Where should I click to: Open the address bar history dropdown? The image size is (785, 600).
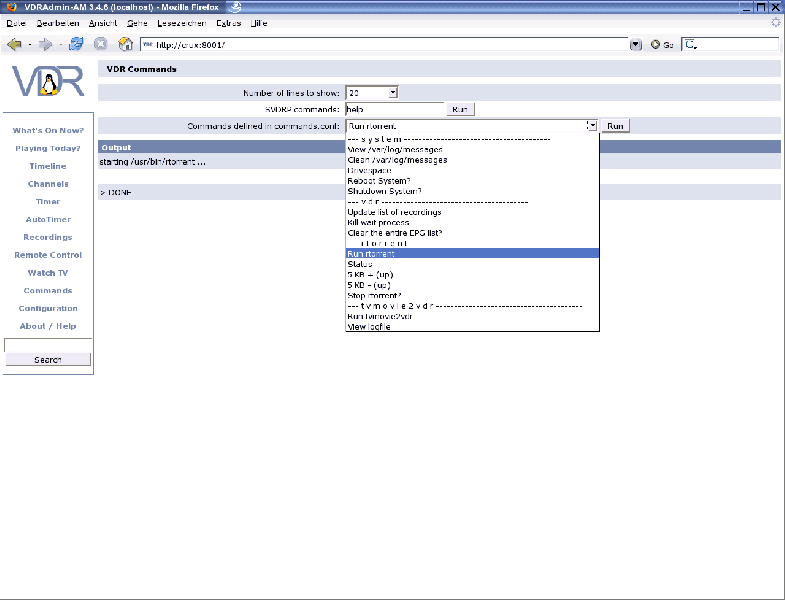click(636, 44)
